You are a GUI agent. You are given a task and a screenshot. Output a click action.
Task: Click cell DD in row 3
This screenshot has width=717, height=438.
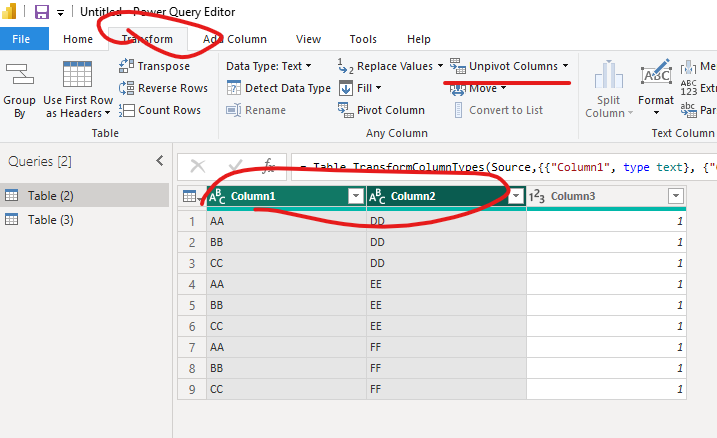(447, 263)
